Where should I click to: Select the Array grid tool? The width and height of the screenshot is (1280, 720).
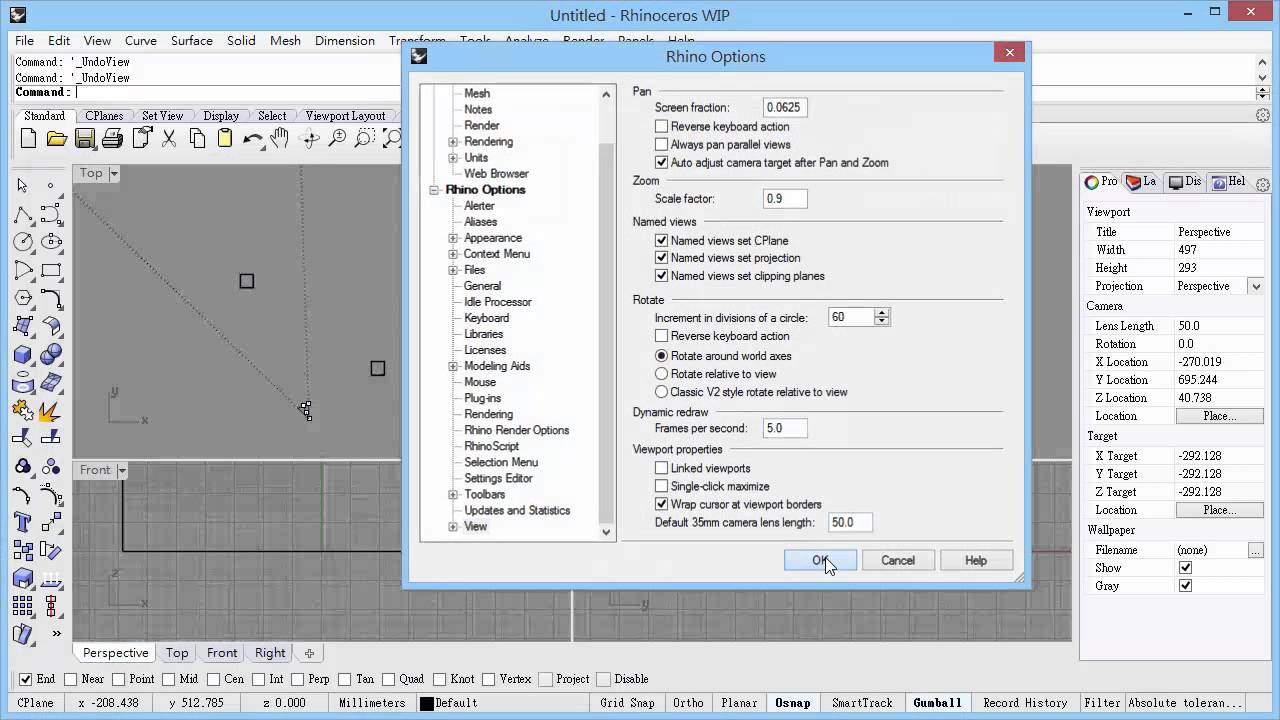coord(22,606)
